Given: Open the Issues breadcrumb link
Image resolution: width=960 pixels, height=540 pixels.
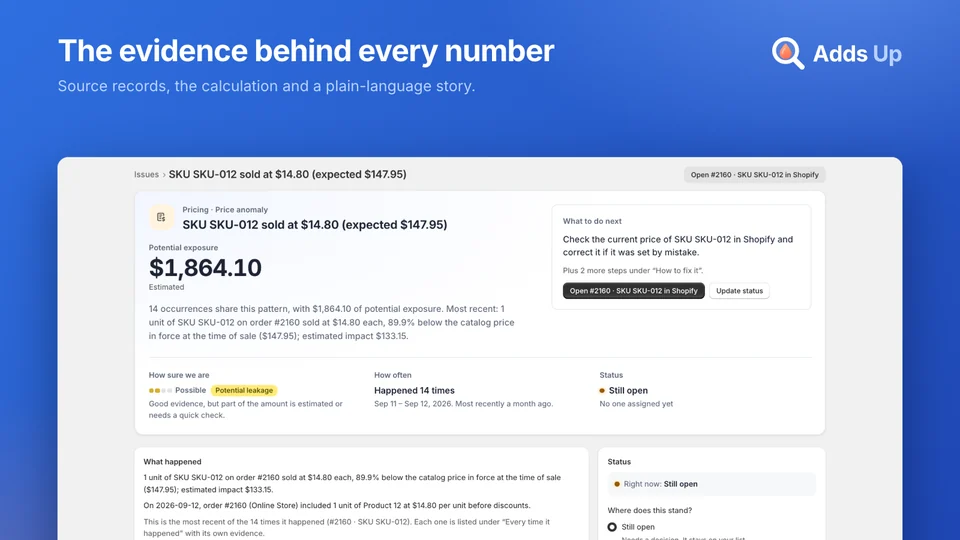Looking at the screenshot, I should 146,174.
